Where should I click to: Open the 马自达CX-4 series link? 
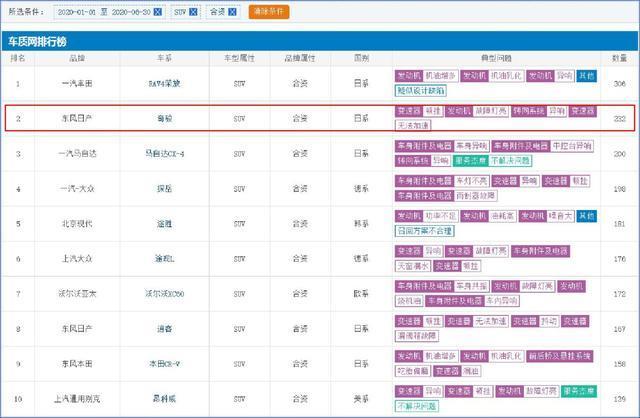(x=164, y=153)
